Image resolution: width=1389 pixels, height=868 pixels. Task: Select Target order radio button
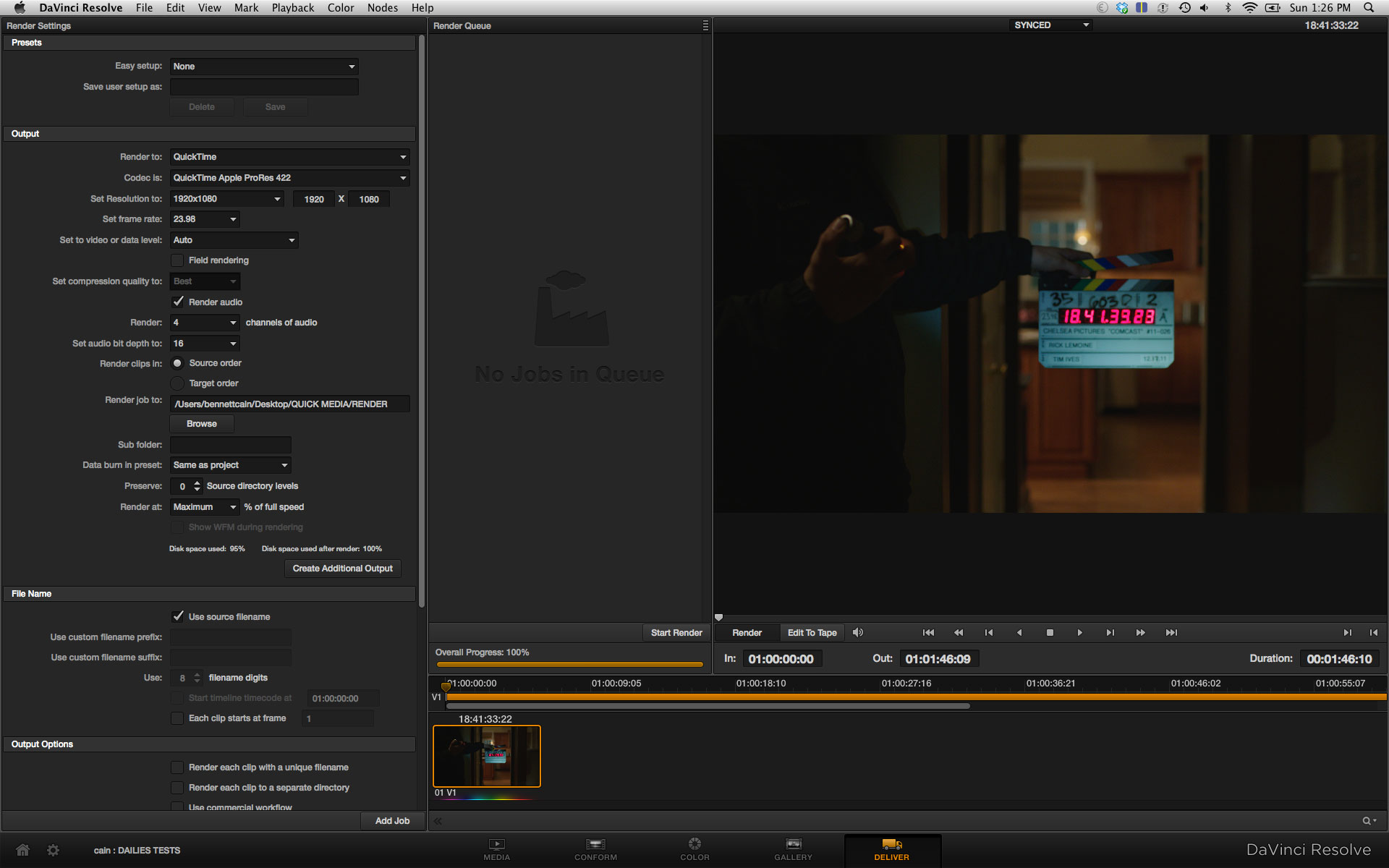177,383
